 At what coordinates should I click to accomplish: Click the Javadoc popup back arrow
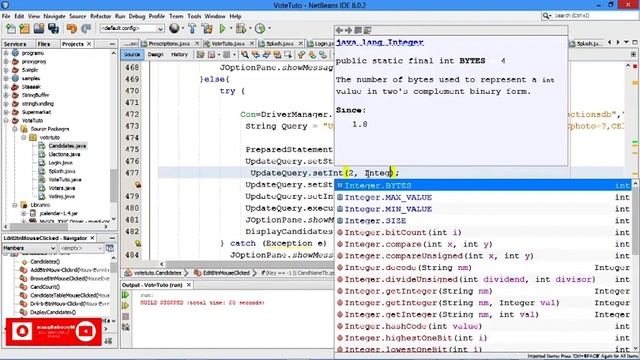[x=339, y=30]
